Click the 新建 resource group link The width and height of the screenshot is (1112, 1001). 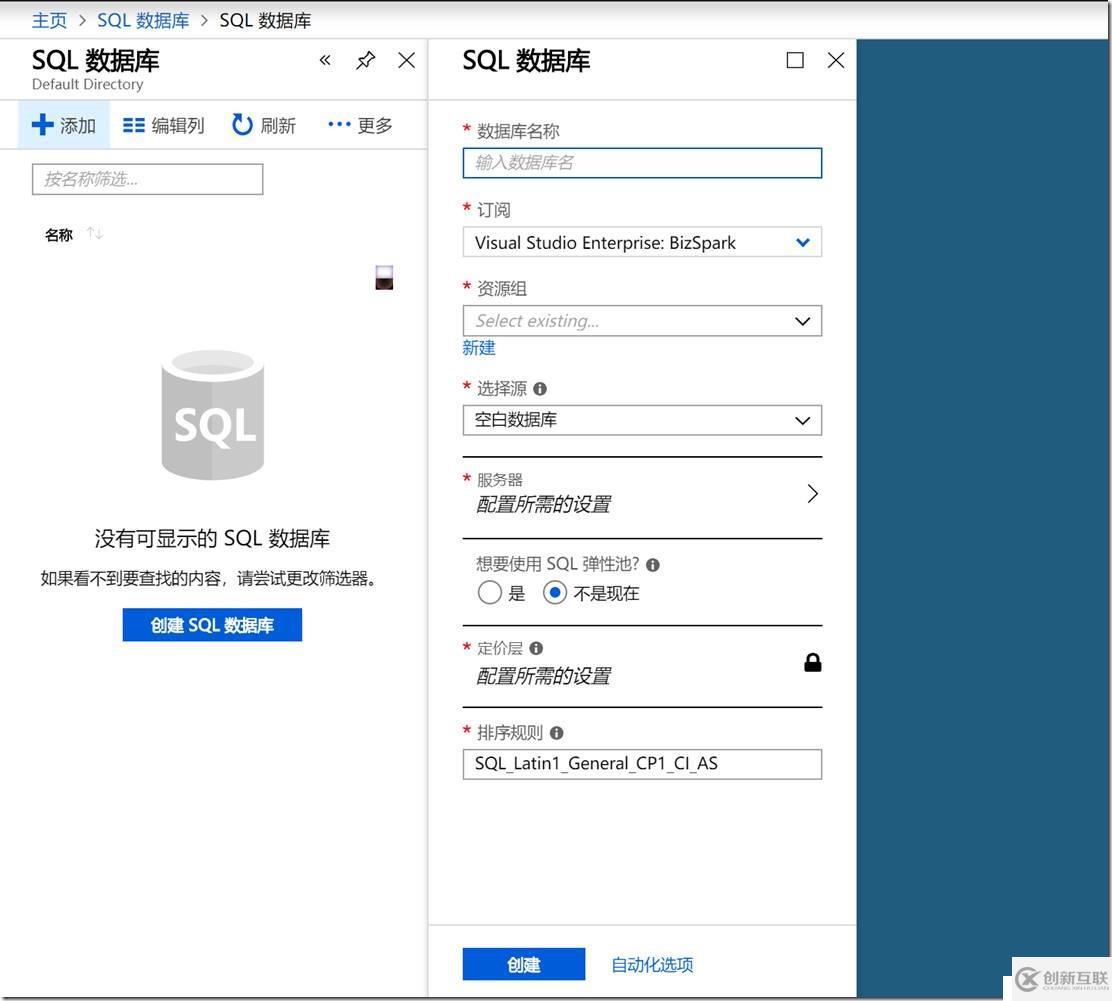tap(477, 347)
